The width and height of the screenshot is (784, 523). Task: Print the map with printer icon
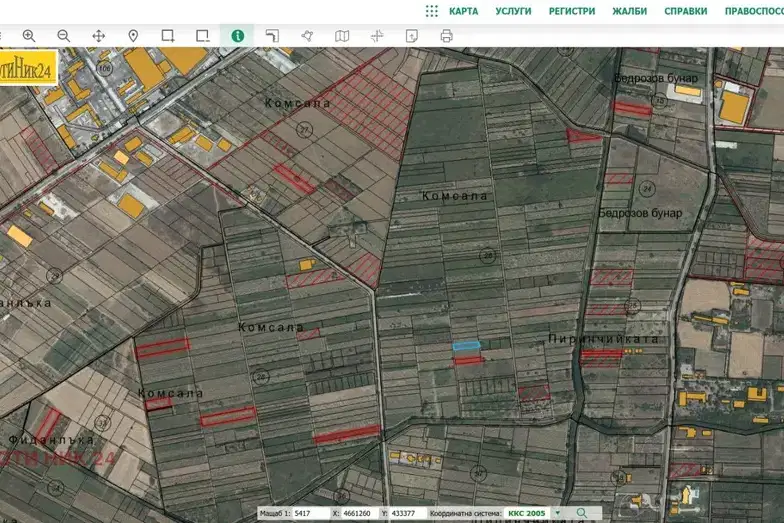[x=446, y=36]
